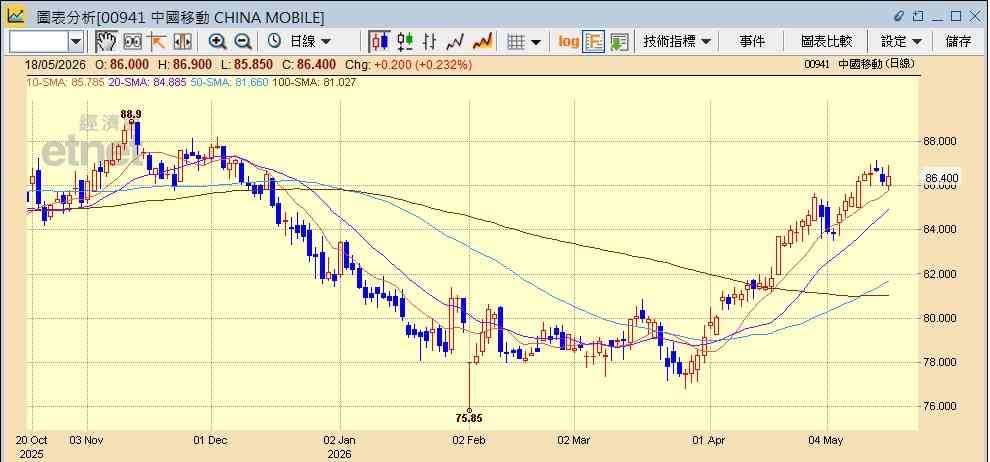
Task: Select the hand pan tool
Action: (x=105, y=42)
